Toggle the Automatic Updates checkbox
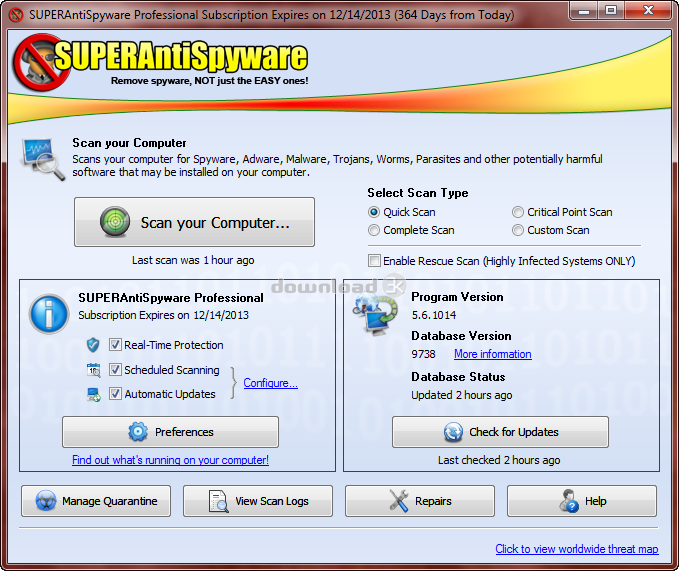Image resolution: width=679 pixels, height=571 pixels. 115,394
